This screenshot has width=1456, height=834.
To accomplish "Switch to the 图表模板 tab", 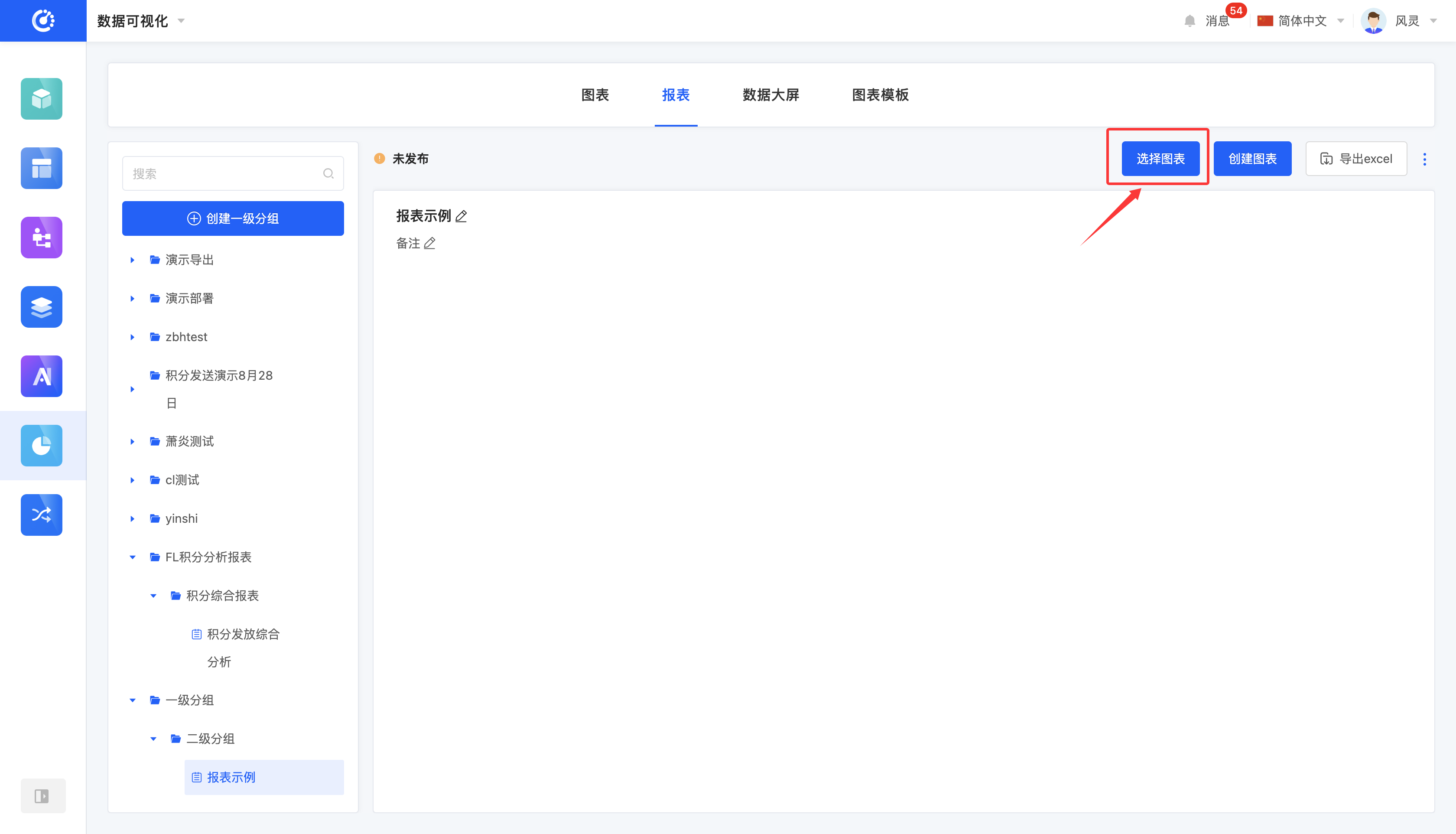I will [880, 95].
